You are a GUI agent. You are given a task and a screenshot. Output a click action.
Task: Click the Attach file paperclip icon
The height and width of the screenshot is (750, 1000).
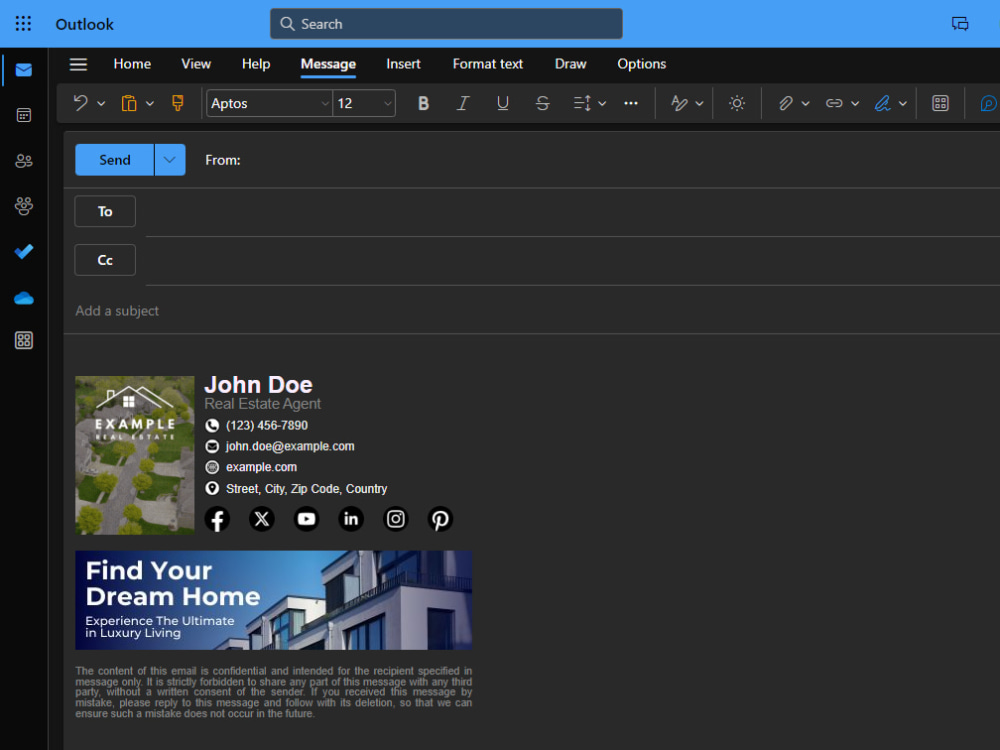[x=786, y=103]
